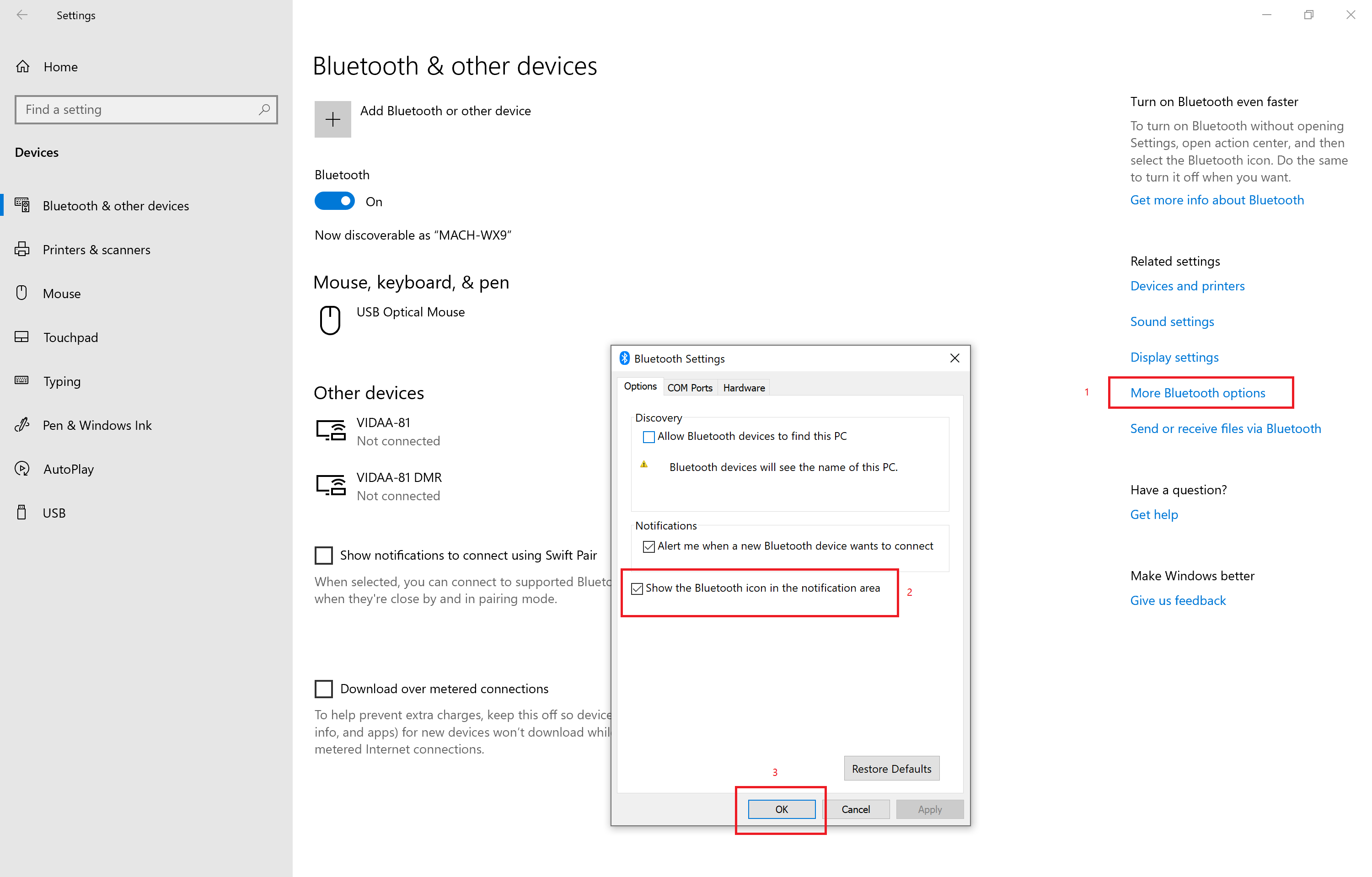Select the Pen & Windows Ink icon
This screenshot has width=1372, height=877.
(23, 424)
